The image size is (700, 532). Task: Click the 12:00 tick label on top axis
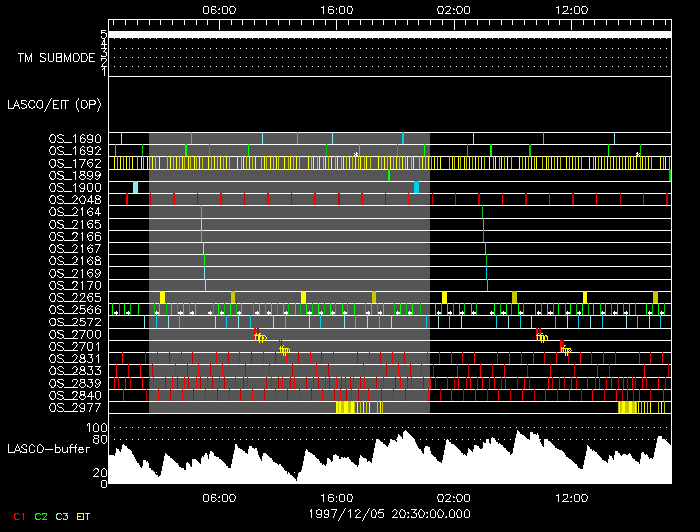pos(571,9)
